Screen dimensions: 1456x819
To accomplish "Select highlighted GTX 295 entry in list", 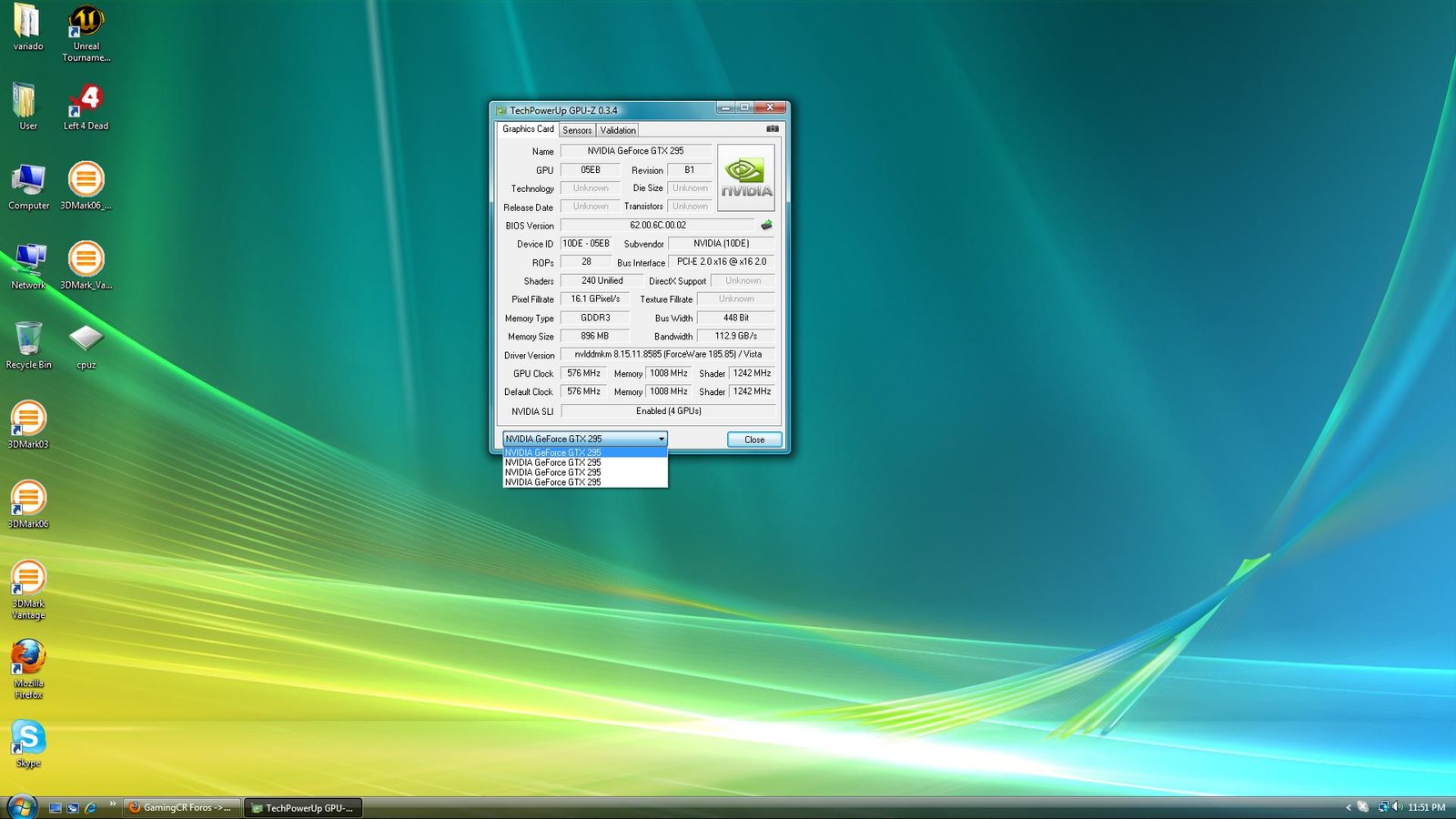I will (585, 452).
